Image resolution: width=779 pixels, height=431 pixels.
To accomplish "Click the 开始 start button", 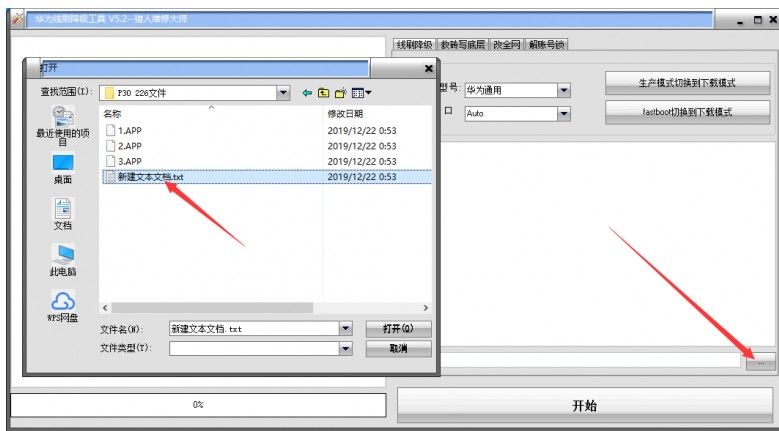I will tap(585, 405).
